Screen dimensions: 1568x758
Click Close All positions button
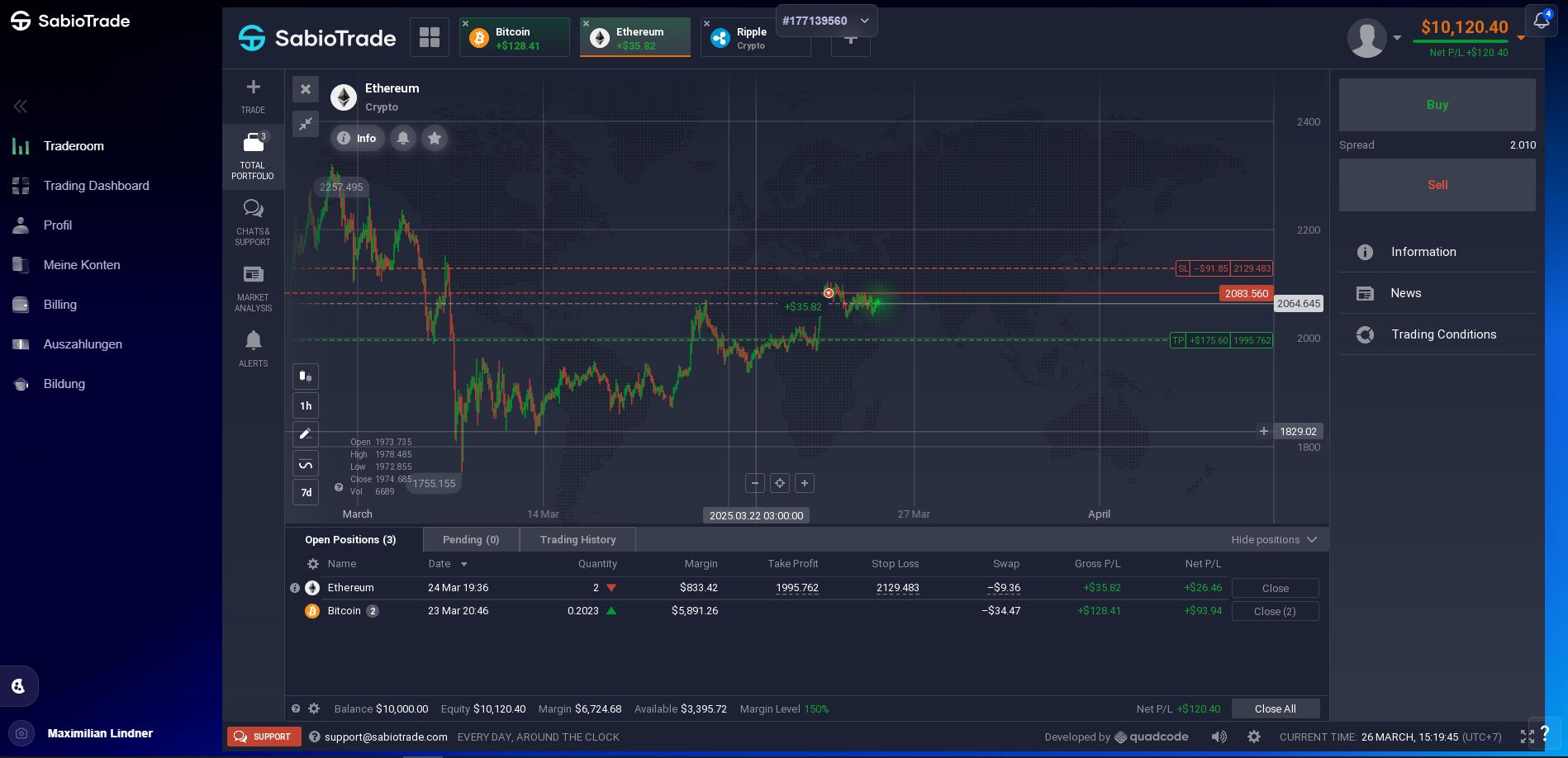(1275, 708)
